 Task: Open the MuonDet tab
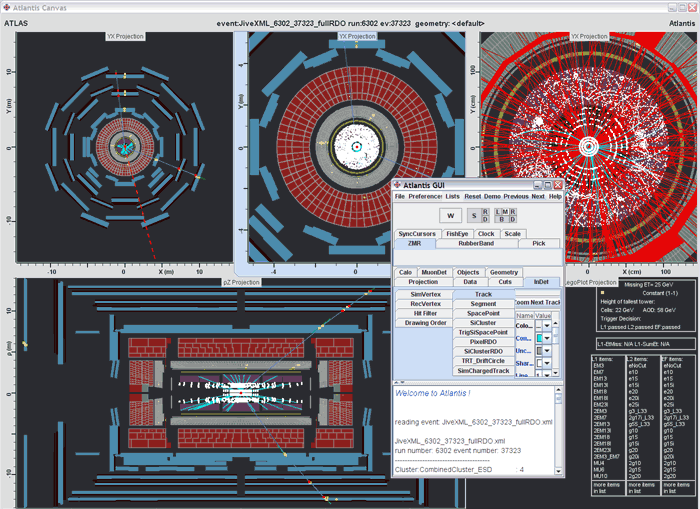point(434,272)
